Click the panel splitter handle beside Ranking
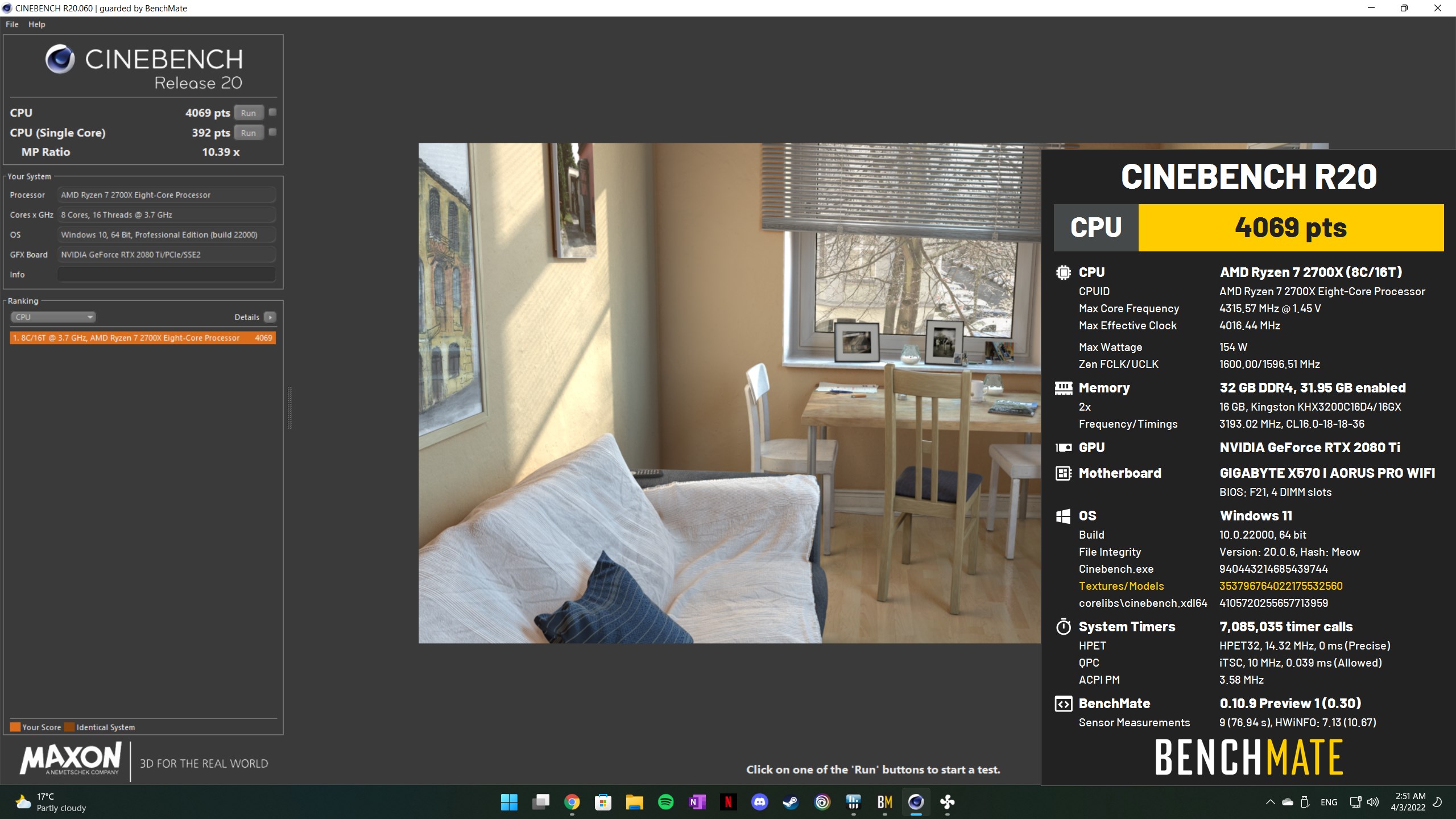Viewport: 1456px width, 819px height. [x=289, y=407]
